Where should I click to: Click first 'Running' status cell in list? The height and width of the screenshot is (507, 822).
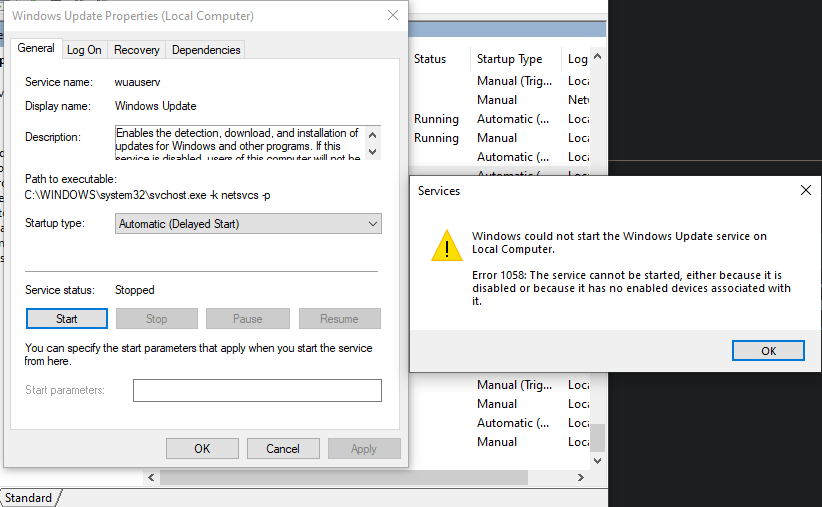point(436,119)
